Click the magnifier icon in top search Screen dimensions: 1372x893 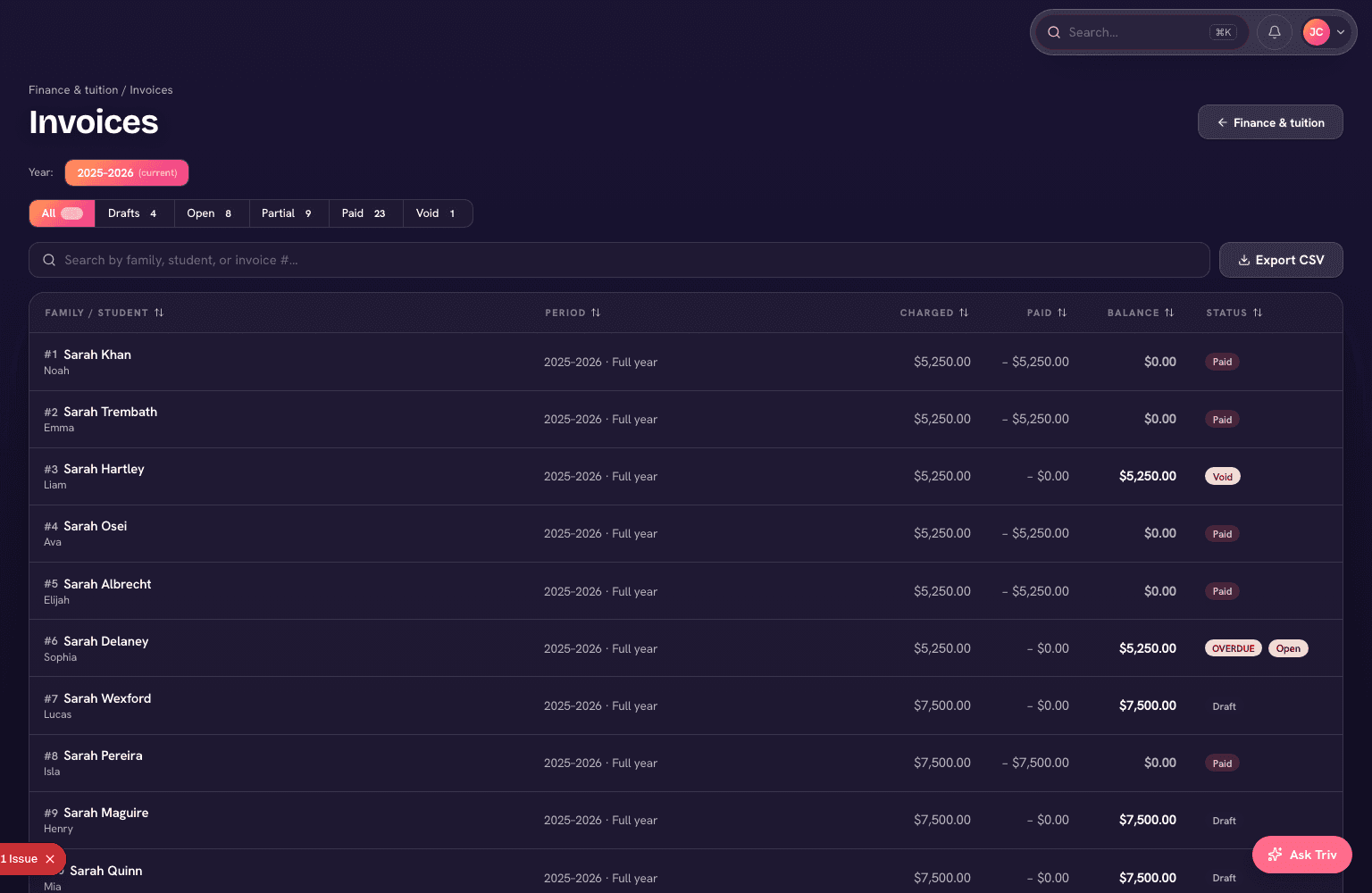pyautogui.click(x=1054, y=32)
